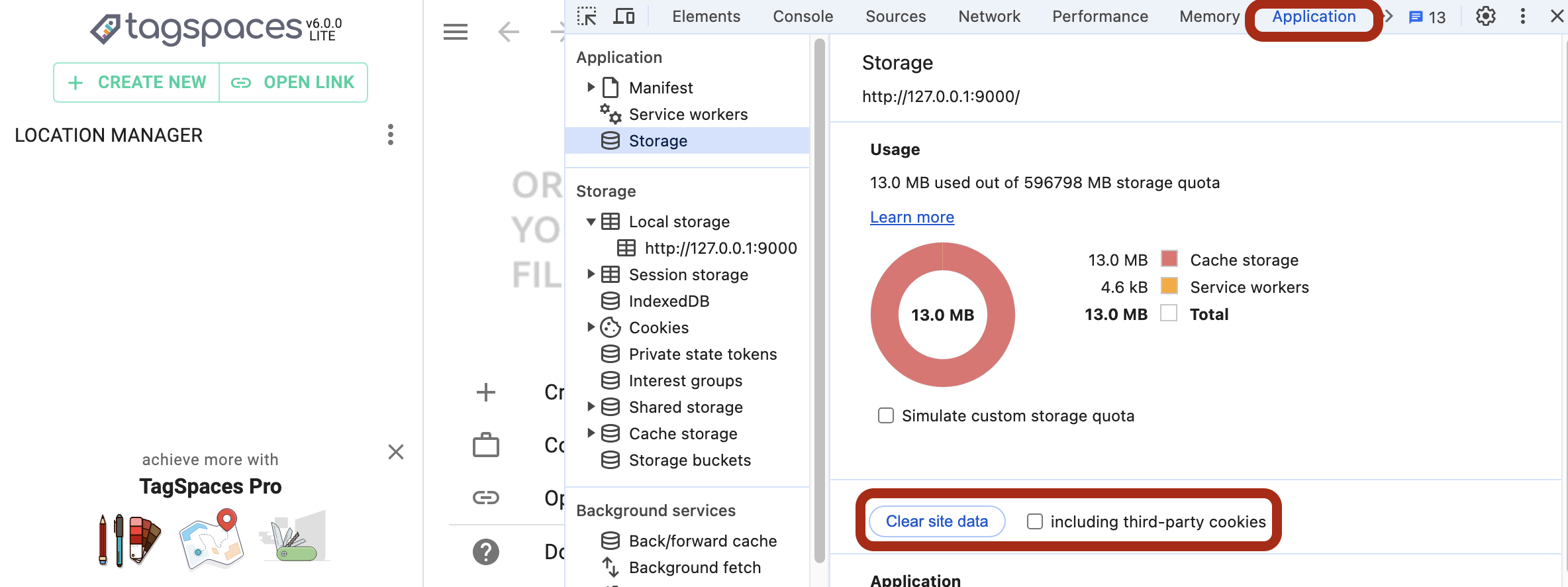Toggle the device toolbar icon
The image size is (1568, 587).
tap(624, 16)
